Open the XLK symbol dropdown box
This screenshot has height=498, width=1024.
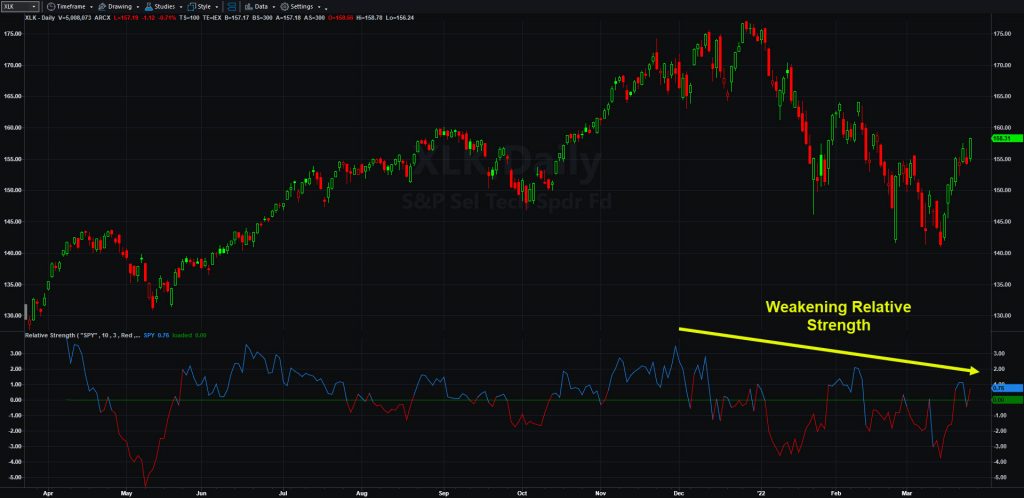[x=20, y=7]
